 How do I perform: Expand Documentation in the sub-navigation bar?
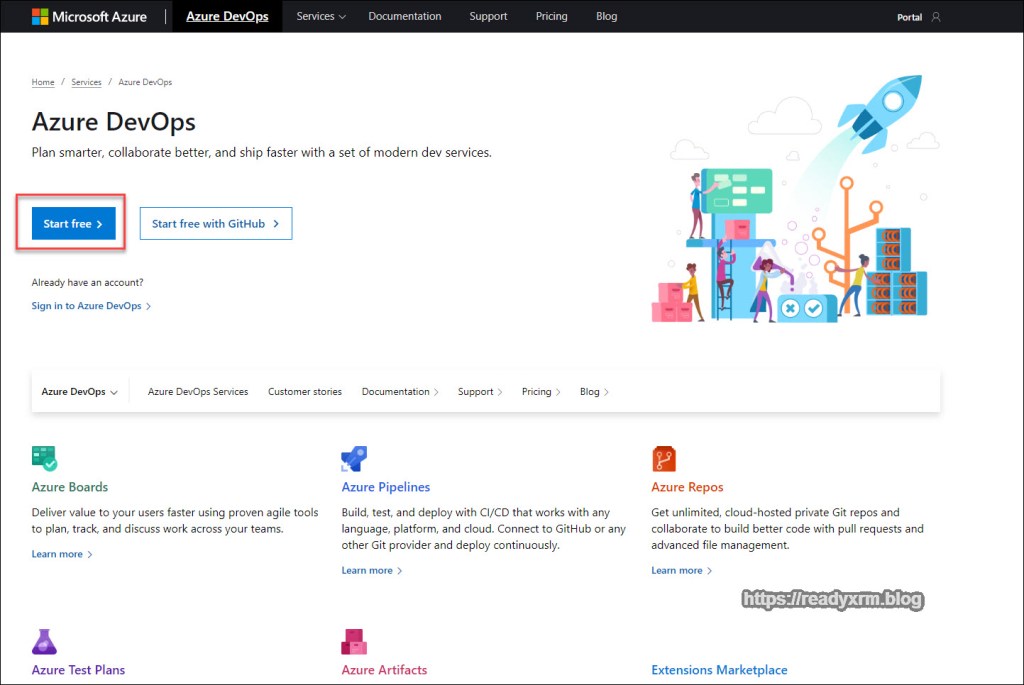(400, 392)
